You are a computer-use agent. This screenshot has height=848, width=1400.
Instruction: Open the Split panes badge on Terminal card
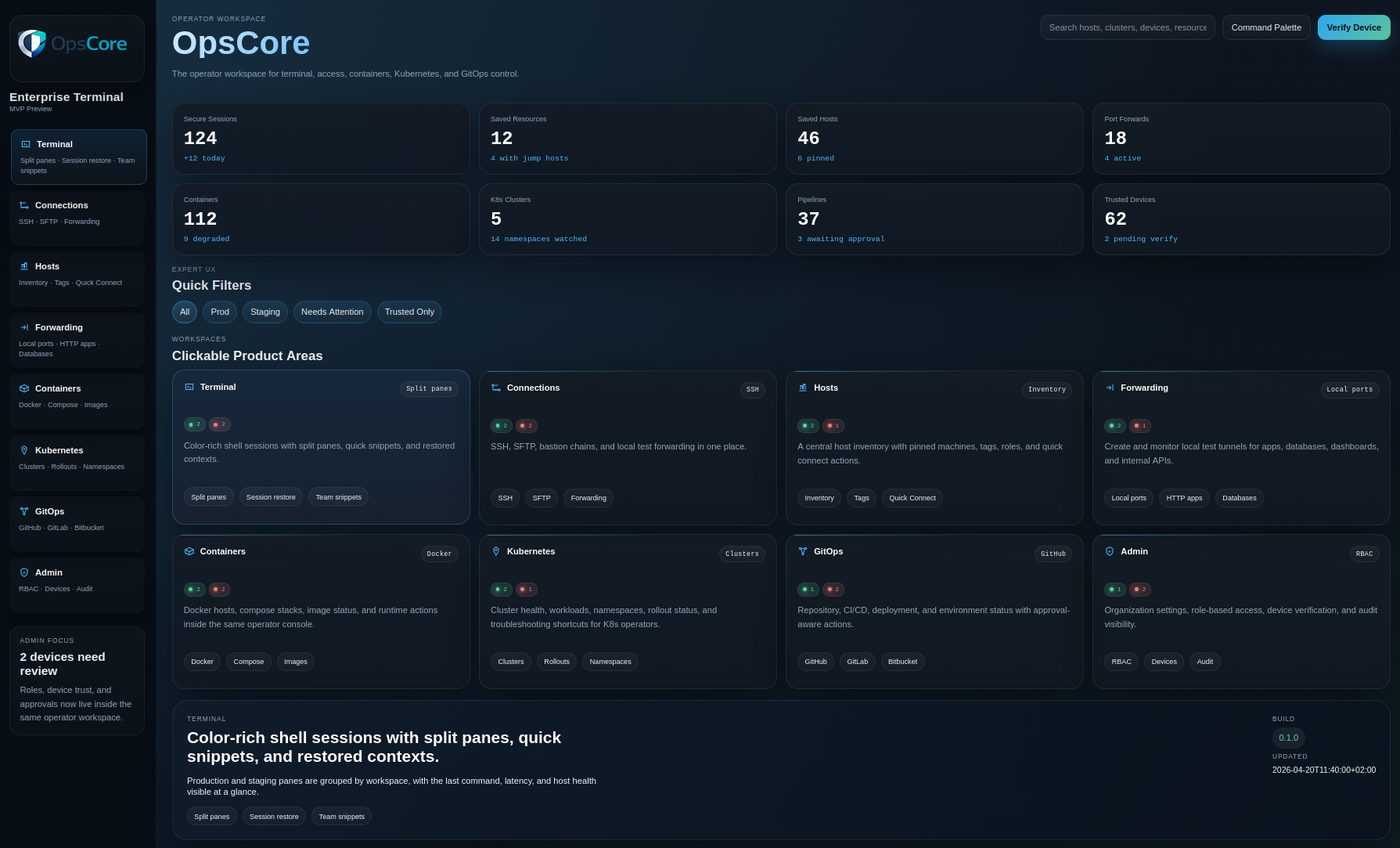208,496
